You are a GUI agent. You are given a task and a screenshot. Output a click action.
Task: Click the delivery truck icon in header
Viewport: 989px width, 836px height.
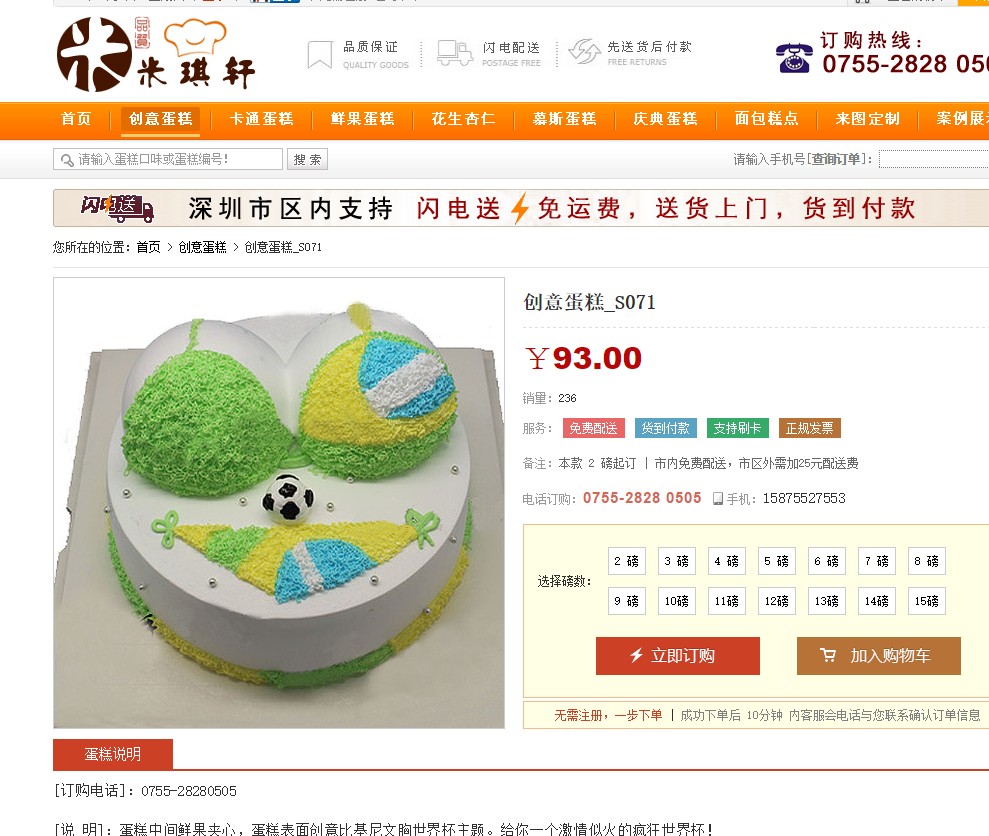(455, 53)
